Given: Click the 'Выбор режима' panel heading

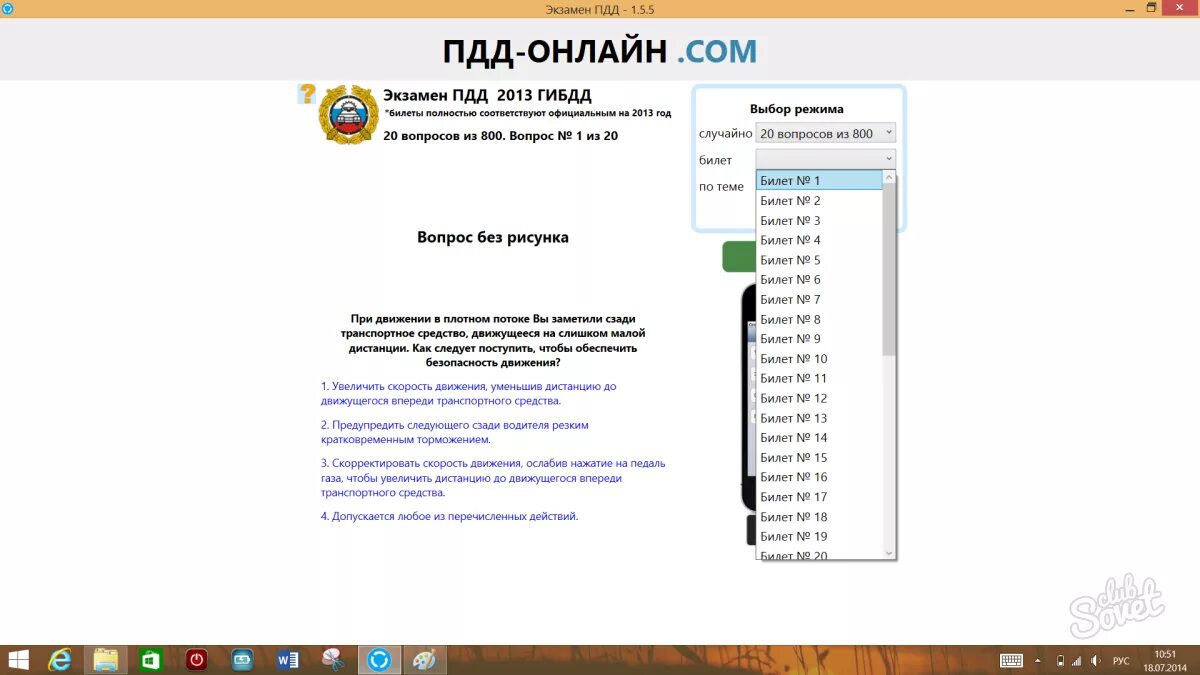Looking at the screenshot, I should click(x=797, y=109).
